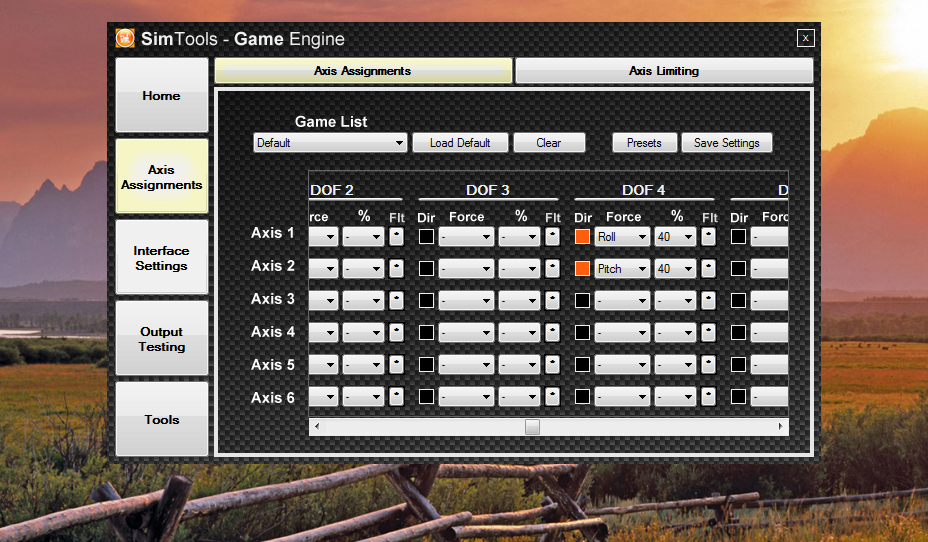
Task: Click DOF 4 Flt knob for Axis 1
Action: pyautogui.click(x=708, y=237)
